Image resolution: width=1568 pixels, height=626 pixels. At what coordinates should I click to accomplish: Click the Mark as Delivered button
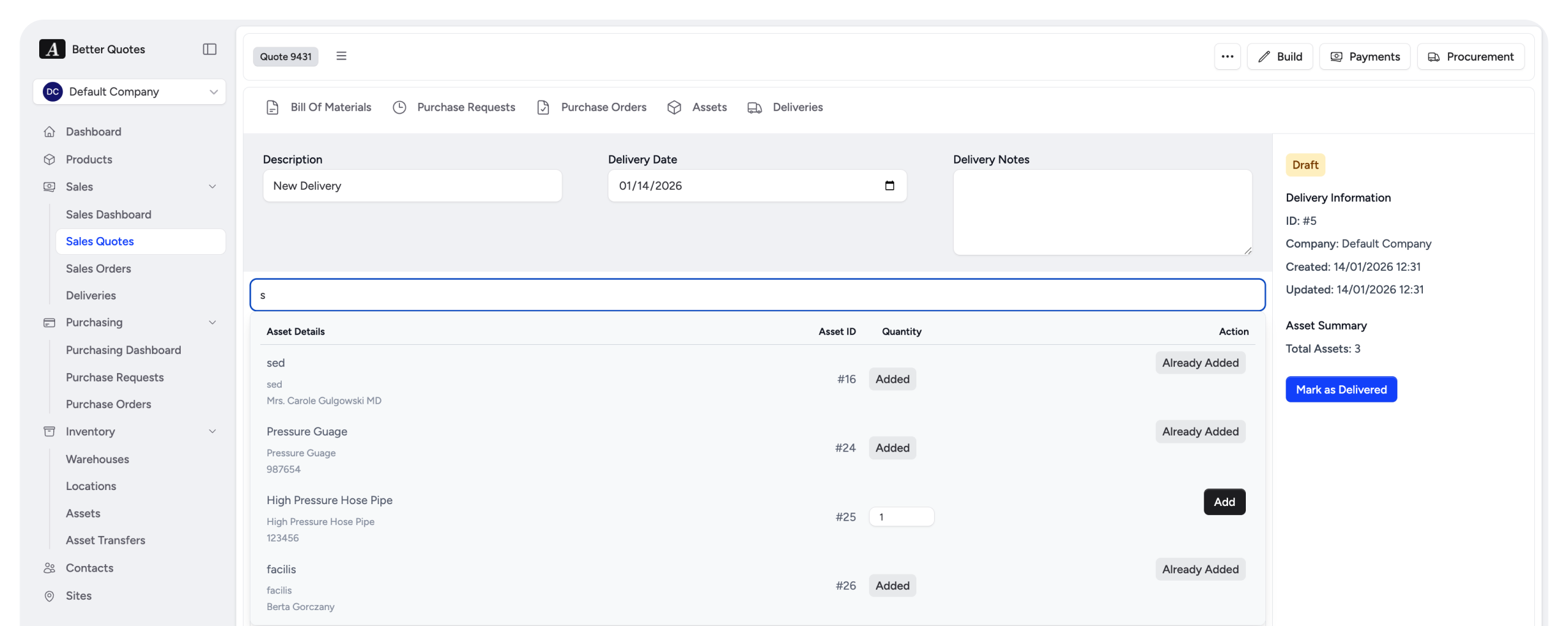pos(1341,390)
